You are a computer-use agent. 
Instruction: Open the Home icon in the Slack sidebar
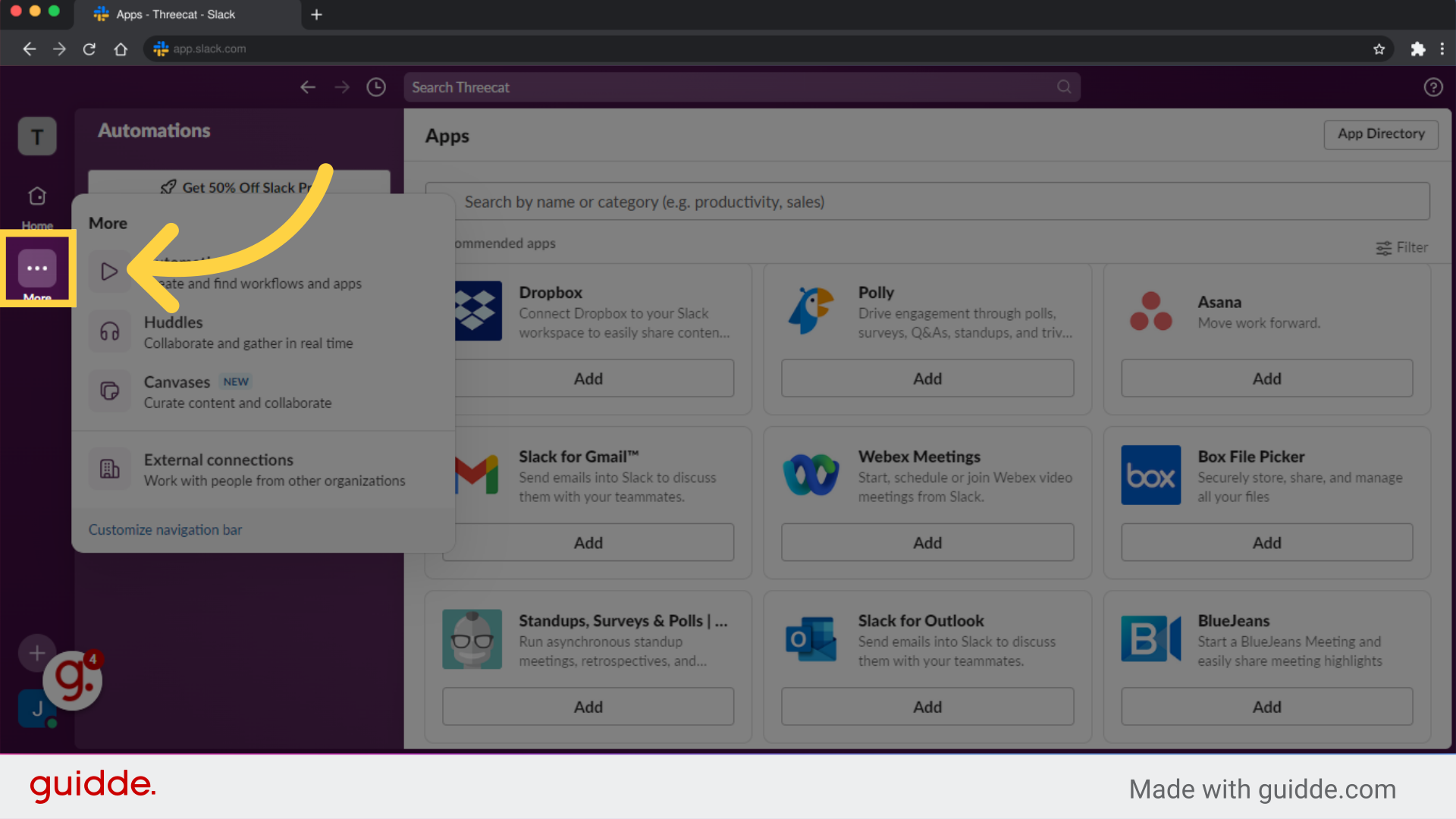(36, 195)
